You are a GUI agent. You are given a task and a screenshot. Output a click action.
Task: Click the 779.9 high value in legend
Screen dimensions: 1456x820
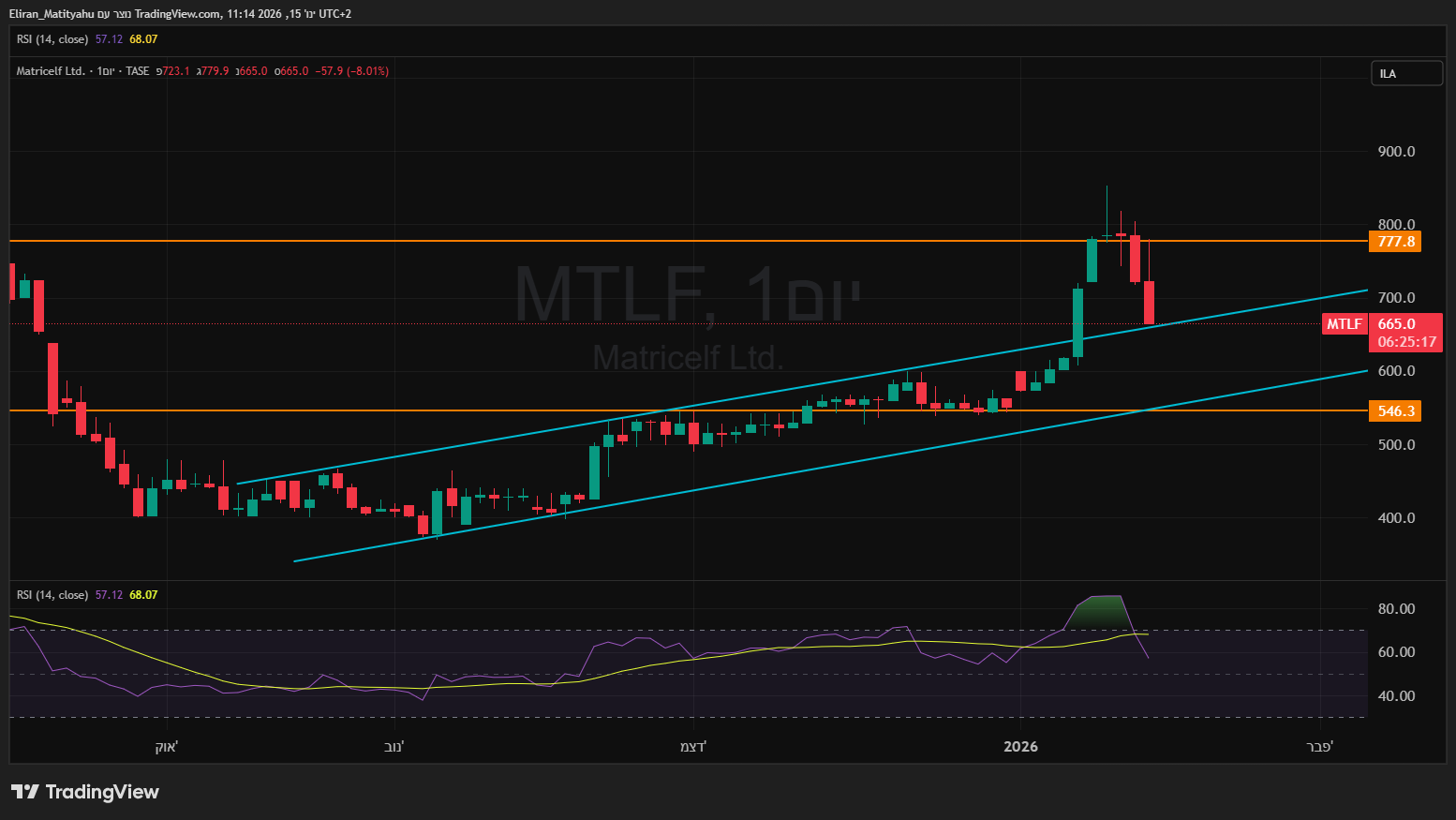click(x=215, y=71)
